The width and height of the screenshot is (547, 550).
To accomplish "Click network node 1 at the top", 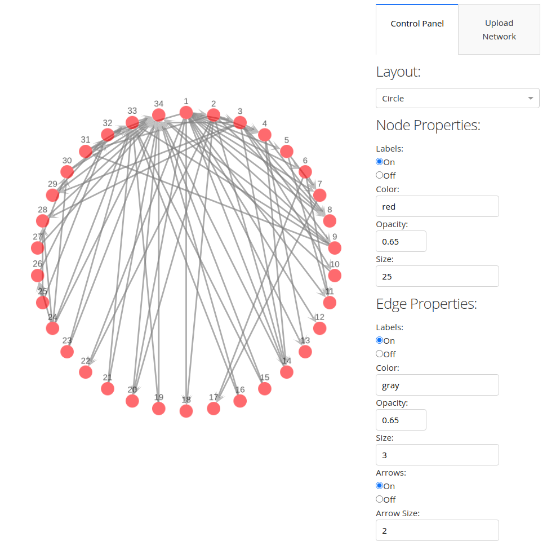I will 186,113.
